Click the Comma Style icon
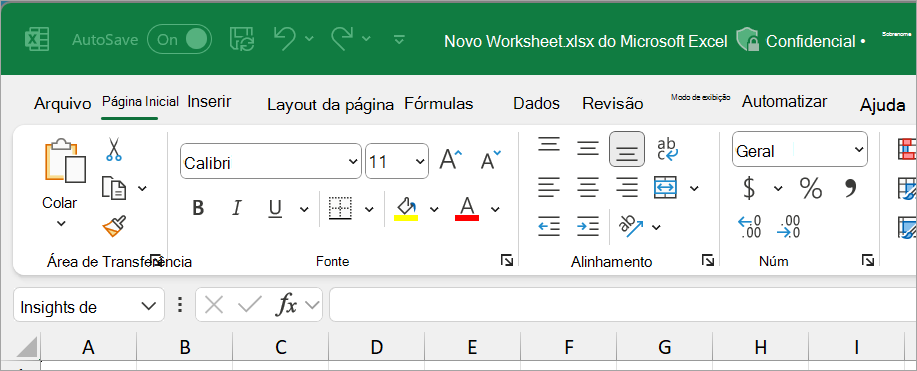Screen dimensions: 917x371 coord(851,187)
